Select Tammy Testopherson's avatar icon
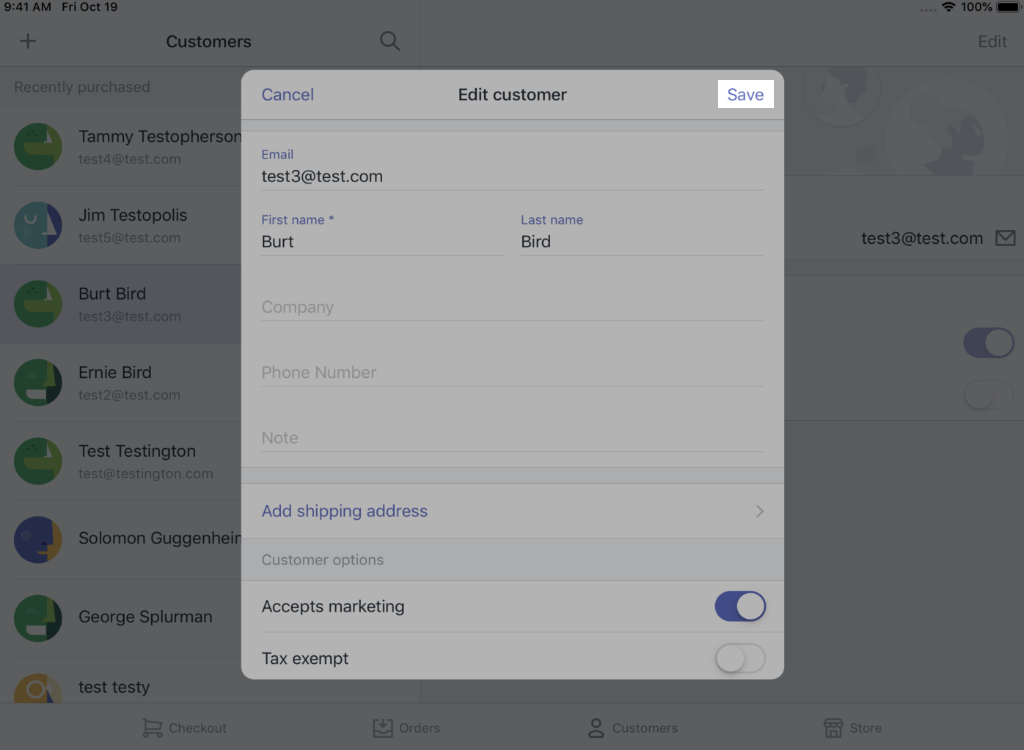This screenshot has width=1024, height=750. (38, 146)
